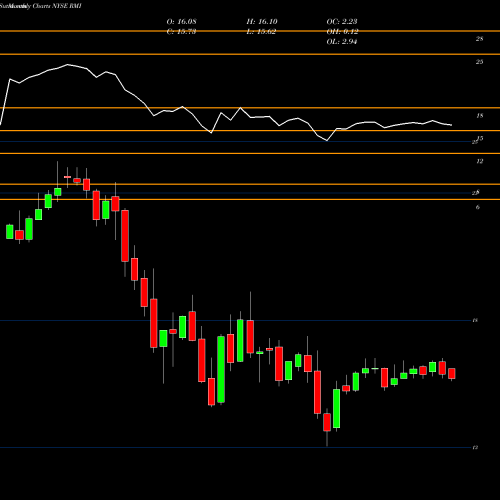This screenshot has width=500, height=500.
Task: Select the 'OH: 0.12' reading
Action: (342, 32)
